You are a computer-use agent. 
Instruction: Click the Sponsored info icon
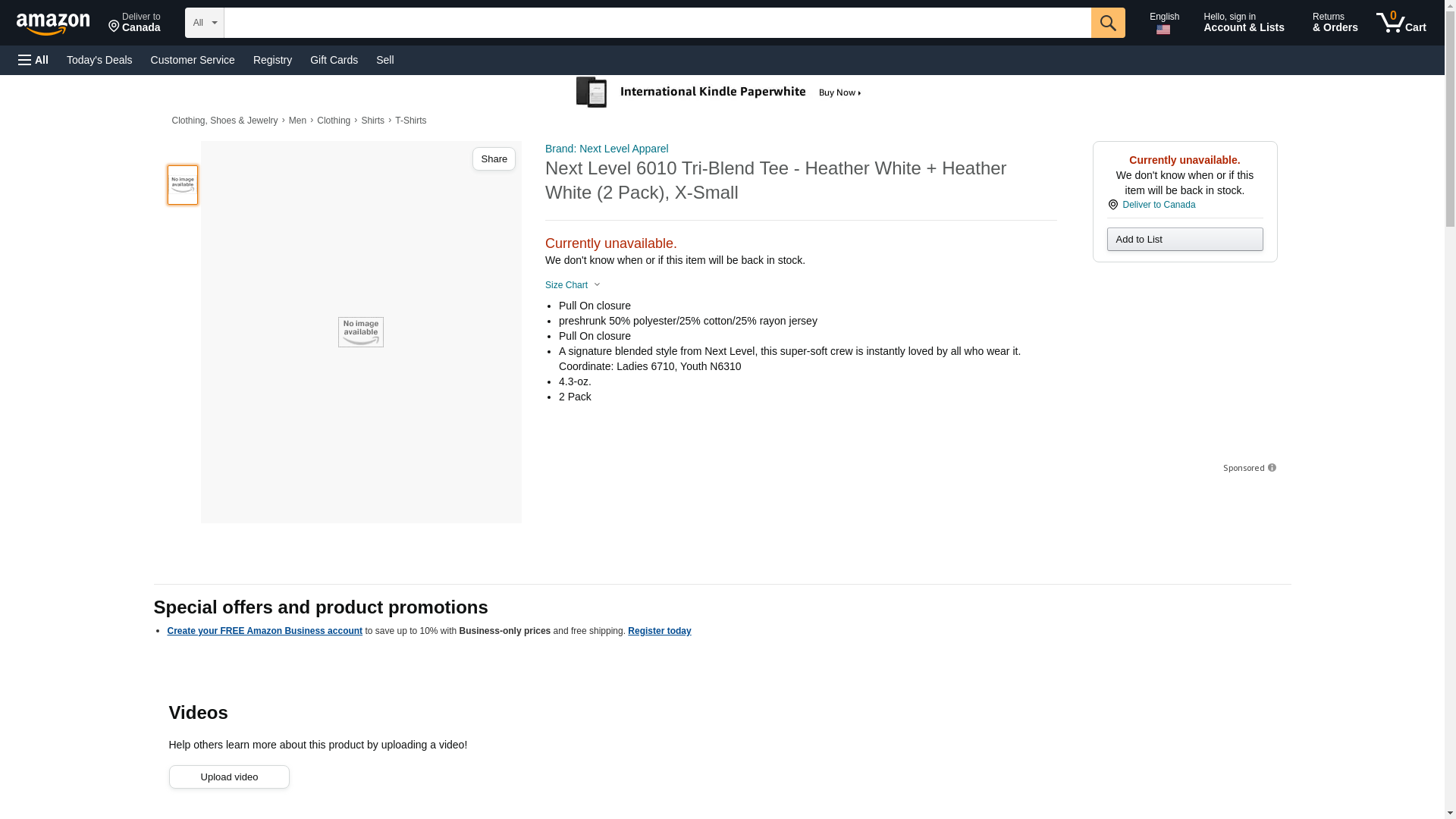(x=1272, y=468)
